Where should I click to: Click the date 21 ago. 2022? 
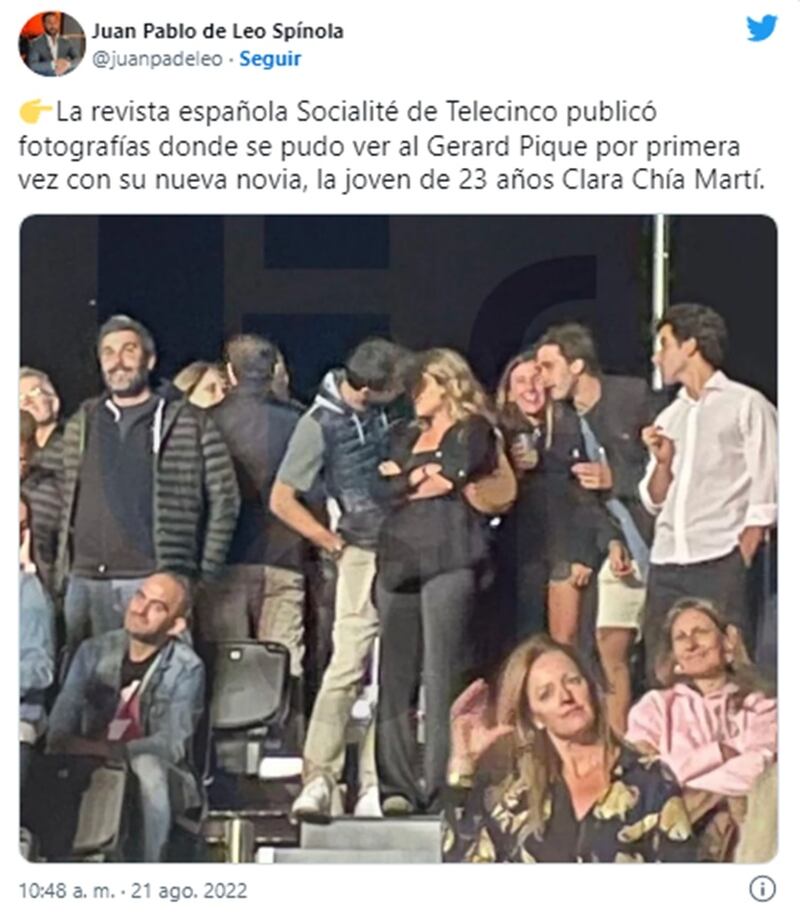click(189, 891)
